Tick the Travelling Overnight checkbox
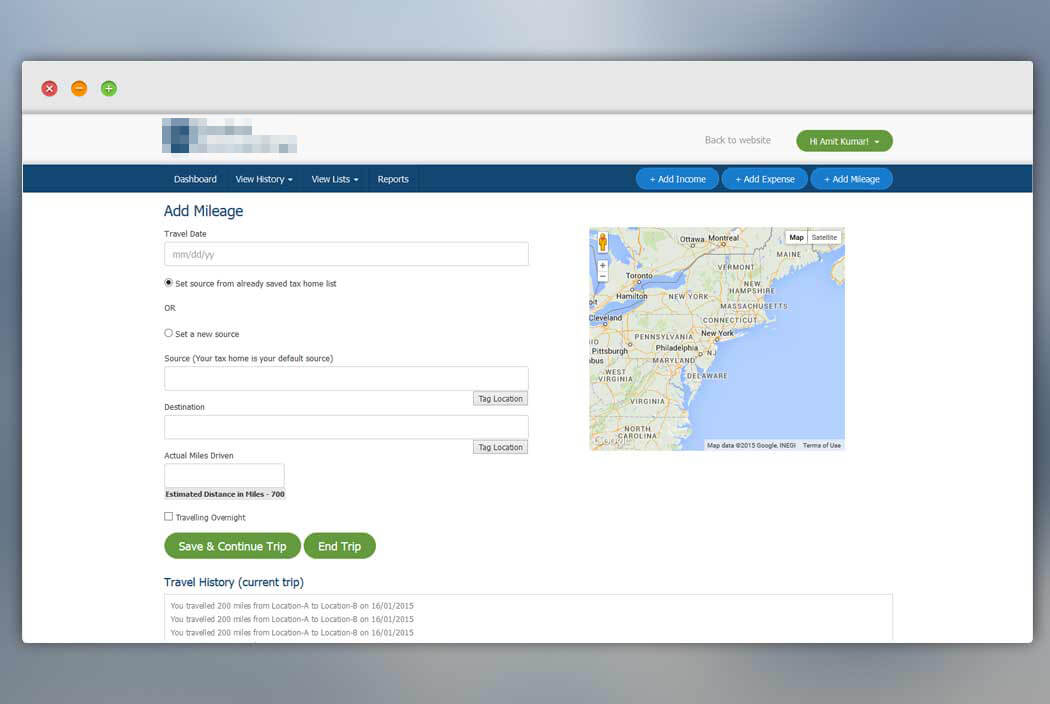 coord(169,516)
